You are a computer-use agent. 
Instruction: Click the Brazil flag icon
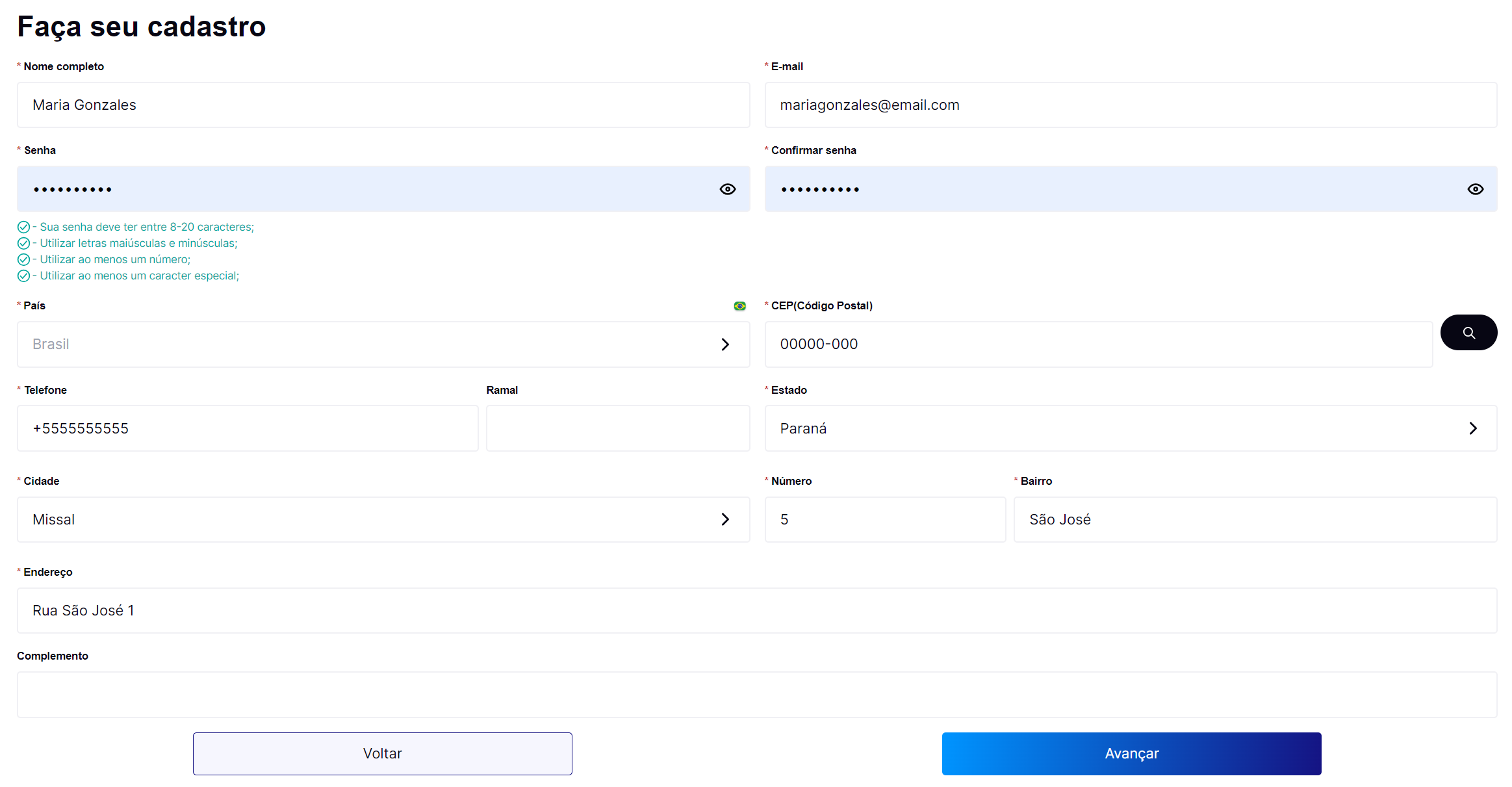pyautogui.click(x=739, y=306)
